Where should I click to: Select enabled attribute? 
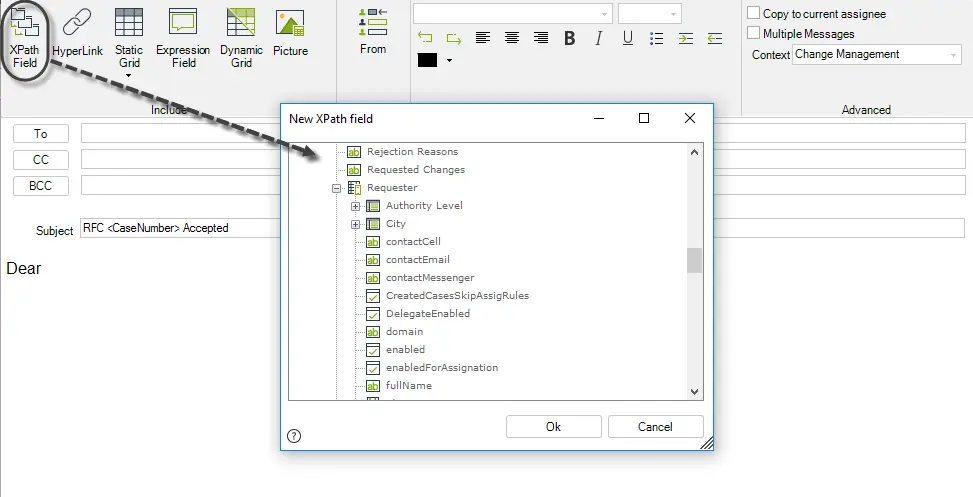[x=405, y=349]
